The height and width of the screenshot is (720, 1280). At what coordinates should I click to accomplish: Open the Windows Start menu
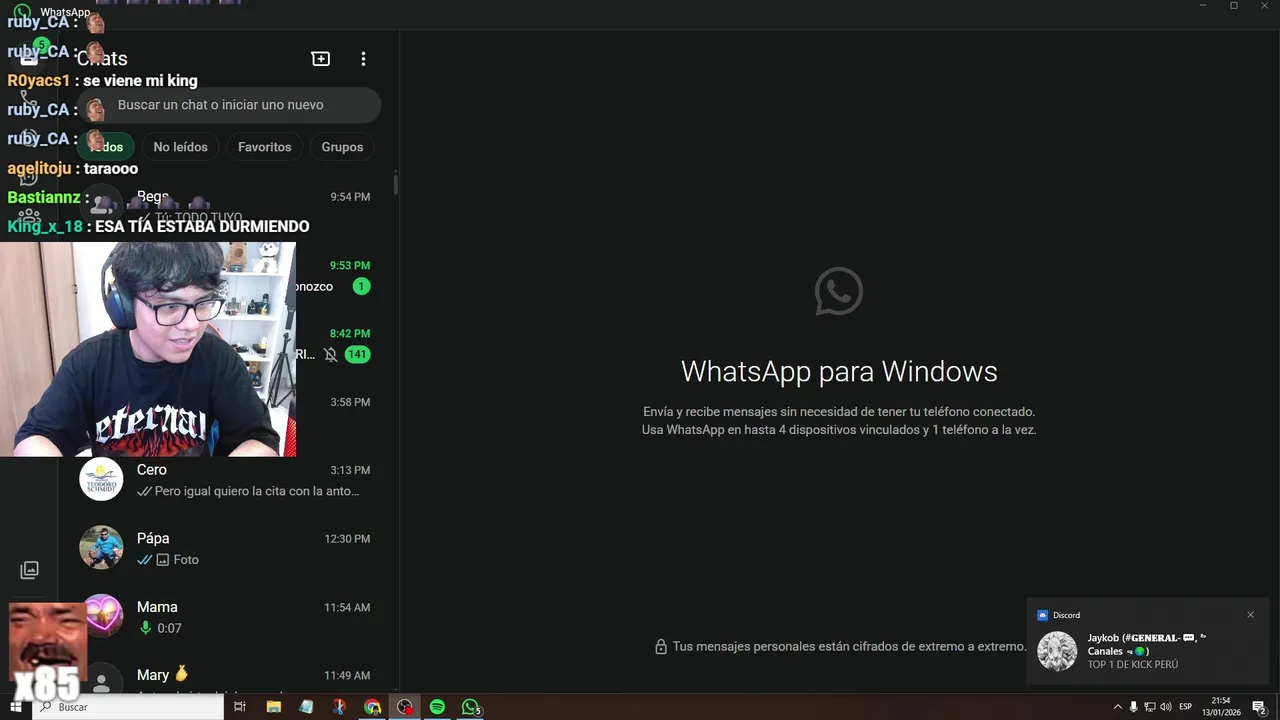[x=15, y=707]
